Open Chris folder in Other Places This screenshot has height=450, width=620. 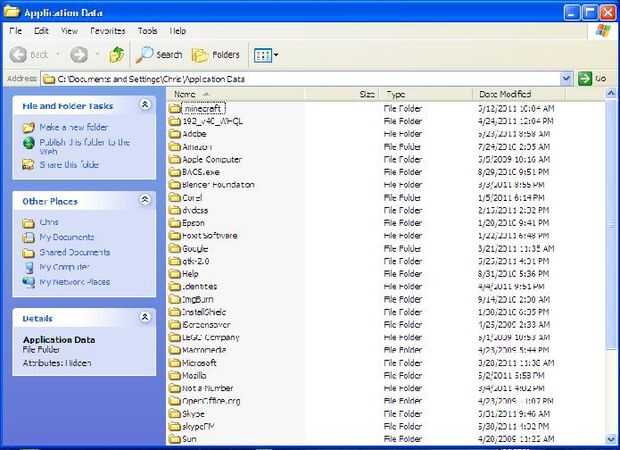click(49, 222)
